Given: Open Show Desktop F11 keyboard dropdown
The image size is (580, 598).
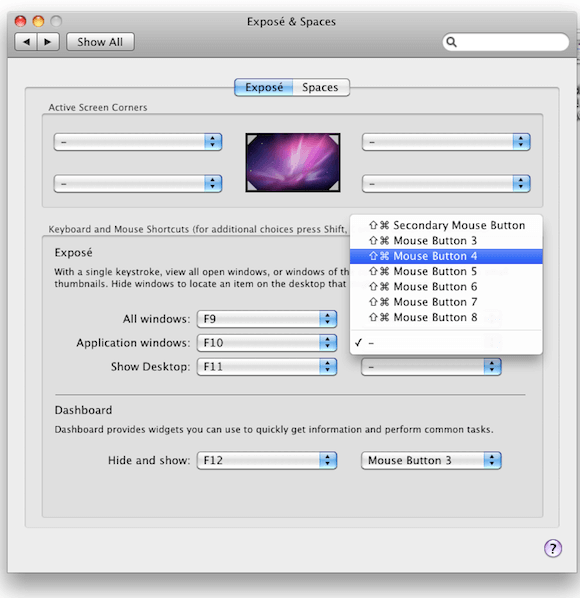Looking at the screenshot, I should tap(267, 367).
